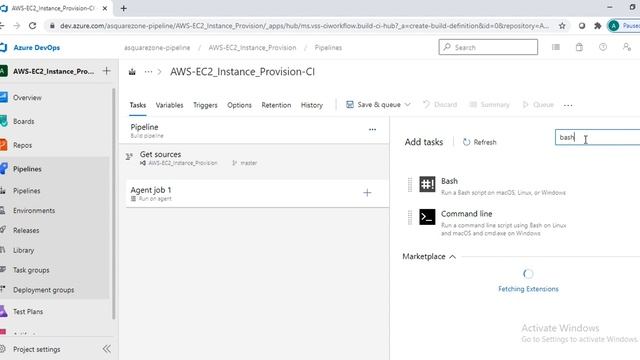The image size is (640, 360).
Task: Open Deployment groups in the sidebar
Action: 43,290
